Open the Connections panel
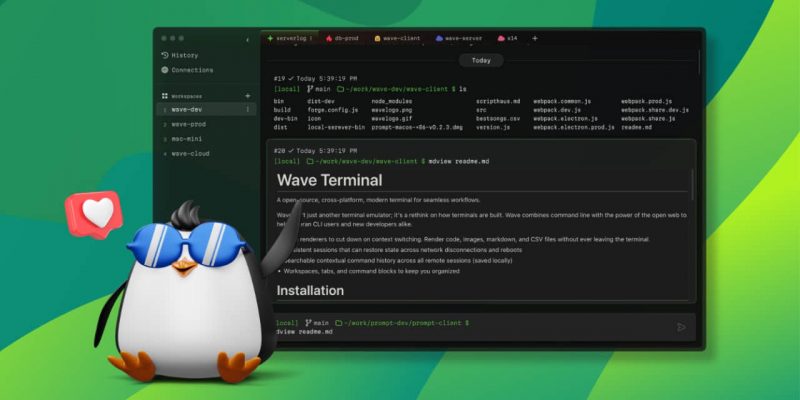Viewport: 800px width, 400px height. 187,70
